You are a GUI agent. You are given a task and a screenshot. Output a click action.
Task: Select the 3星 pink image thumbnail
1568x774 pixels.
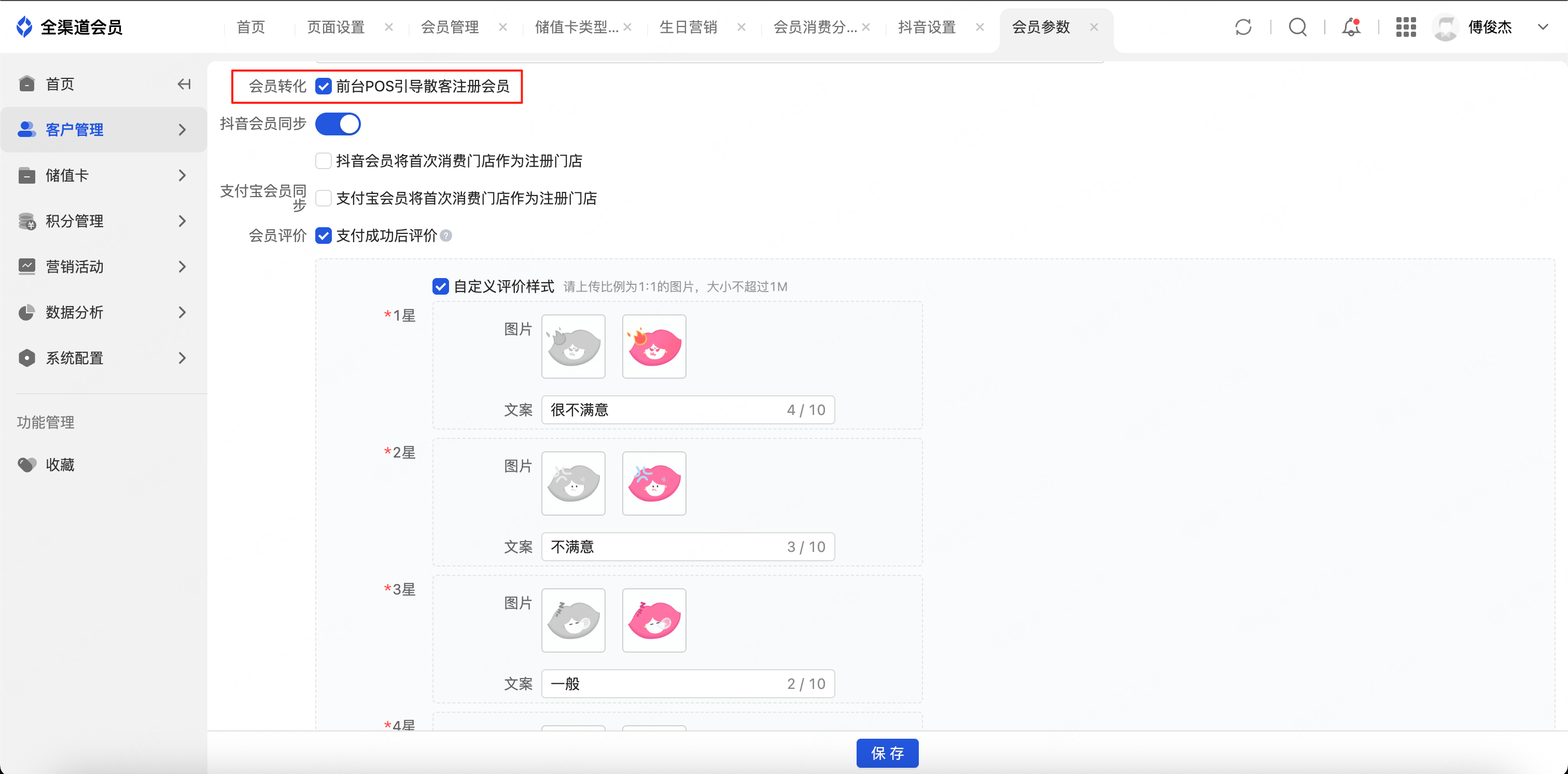(654, 620)
